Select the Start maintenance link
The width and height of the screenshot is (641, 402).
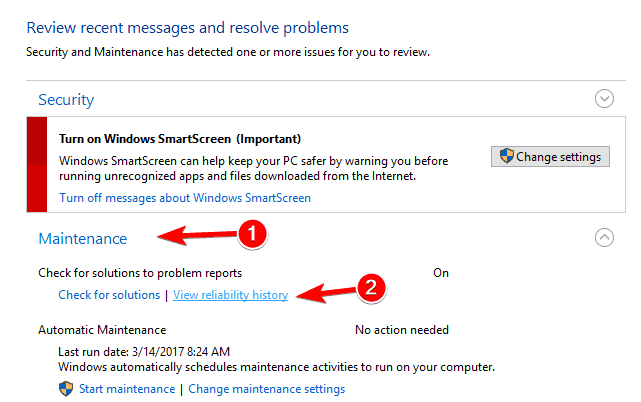[x=126, y=389]
